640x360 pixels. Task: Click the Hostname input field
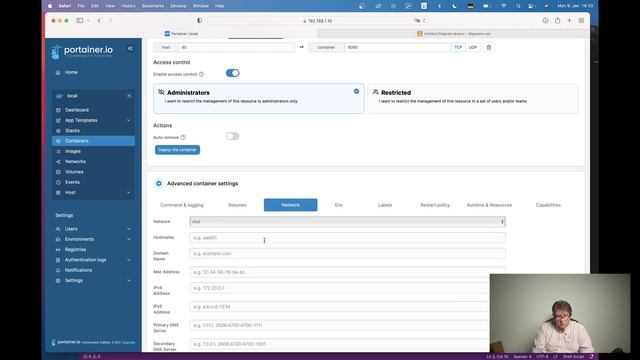point(347,238)
